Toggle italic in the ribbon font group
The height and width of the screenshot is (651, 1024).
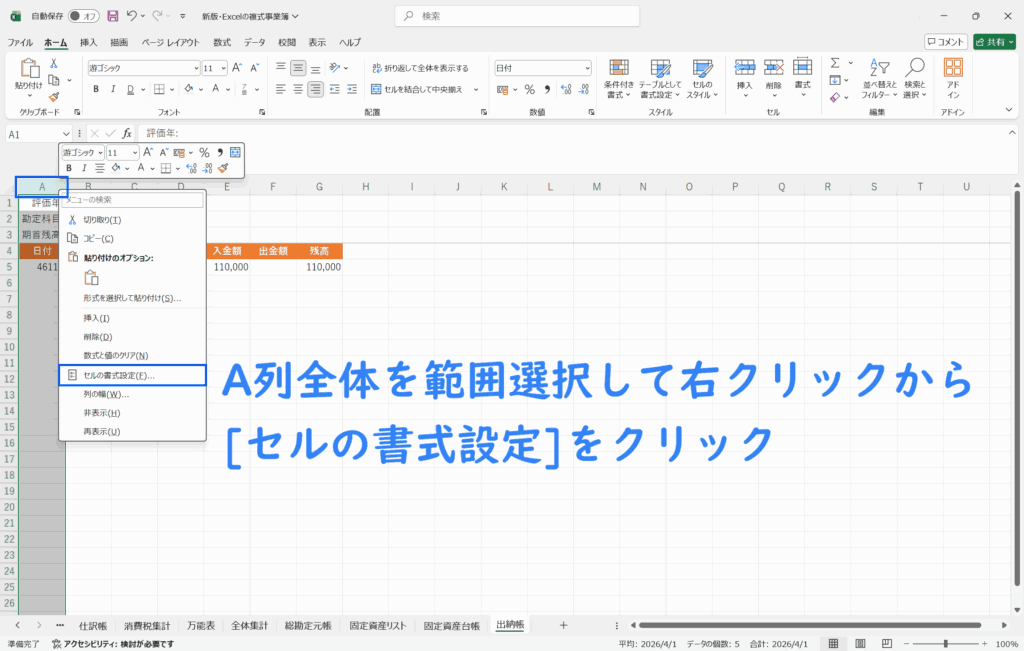point(113,88)
